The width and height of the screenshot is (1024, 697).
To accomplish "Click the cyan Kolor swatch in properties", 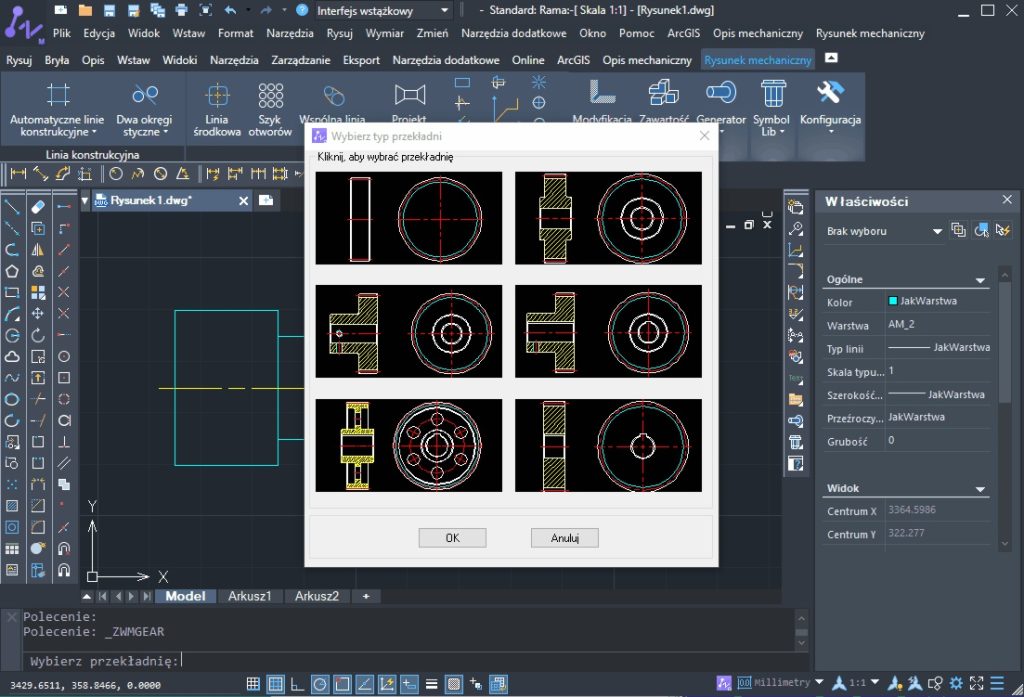I will click(893, 301).
